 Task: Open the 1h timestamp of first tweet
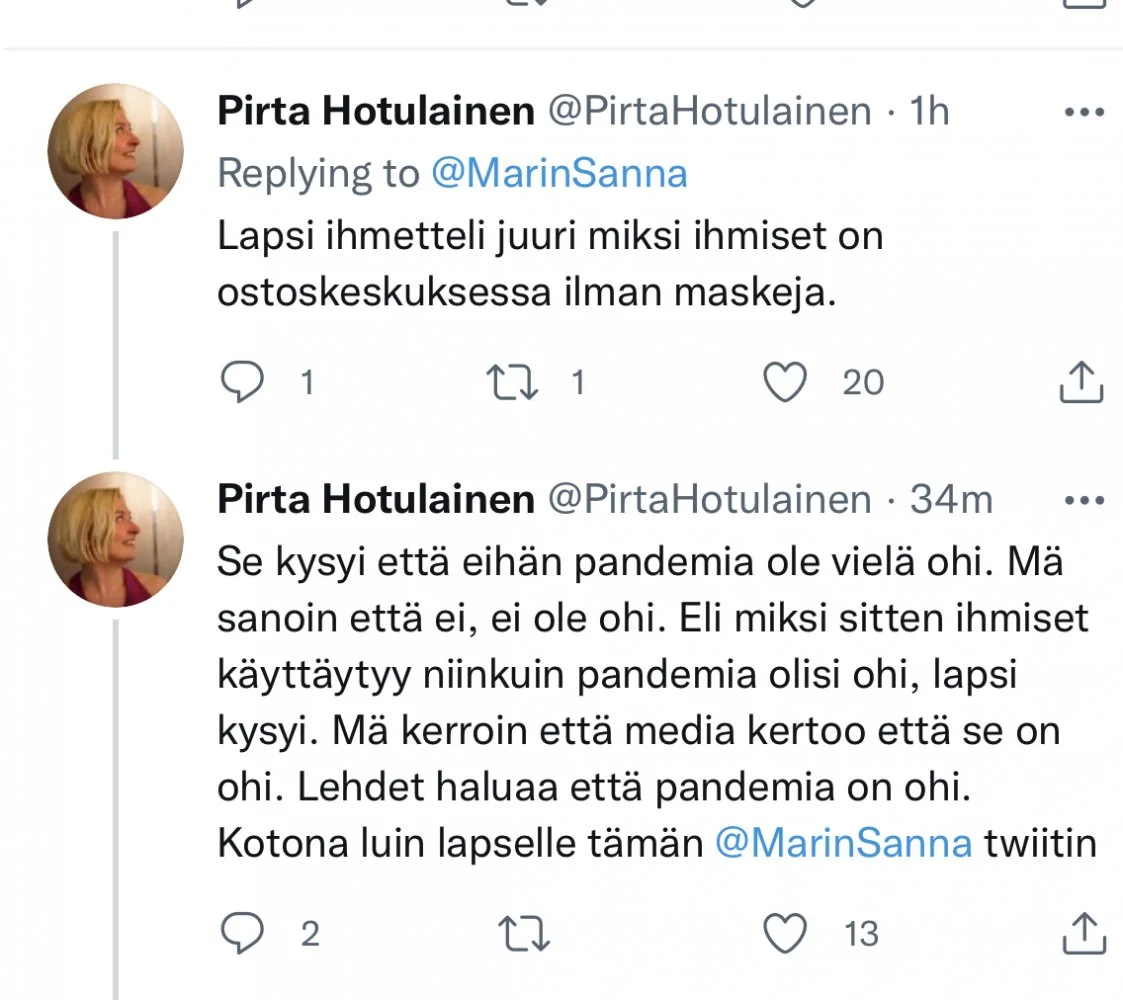(x=930, y=112)
